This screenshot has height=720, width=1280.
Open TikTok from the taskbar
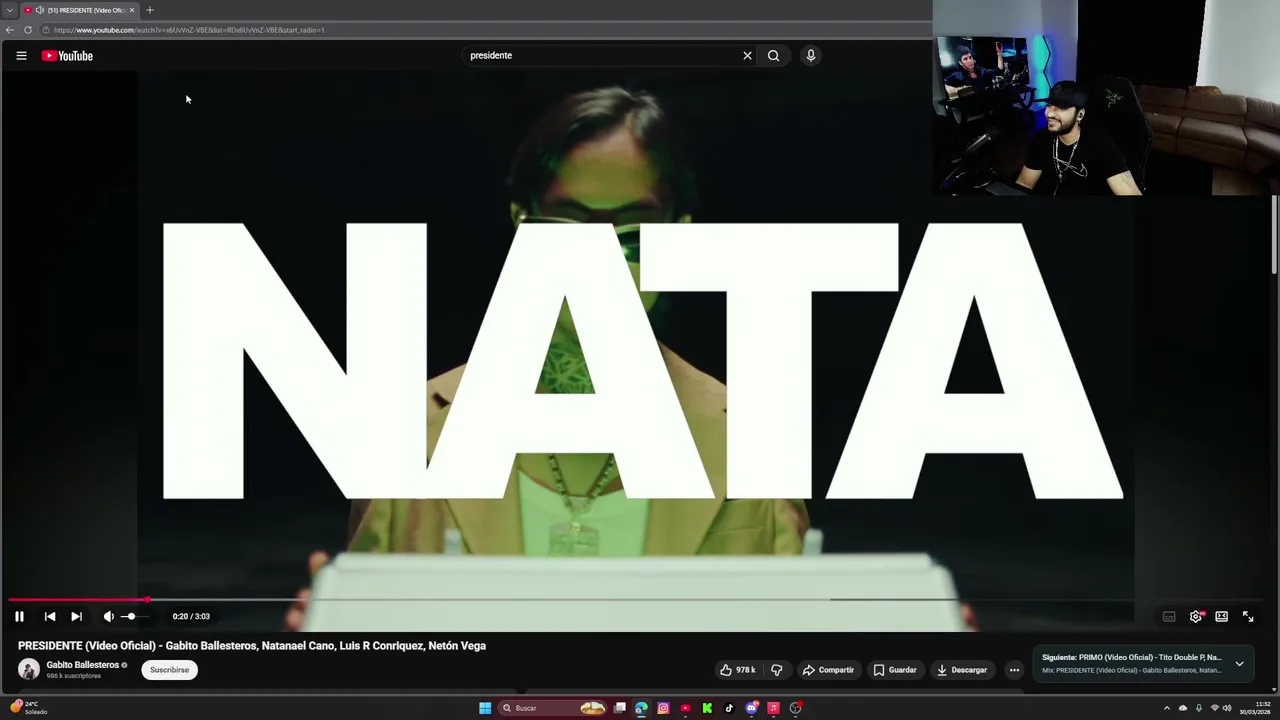[729, 708]
